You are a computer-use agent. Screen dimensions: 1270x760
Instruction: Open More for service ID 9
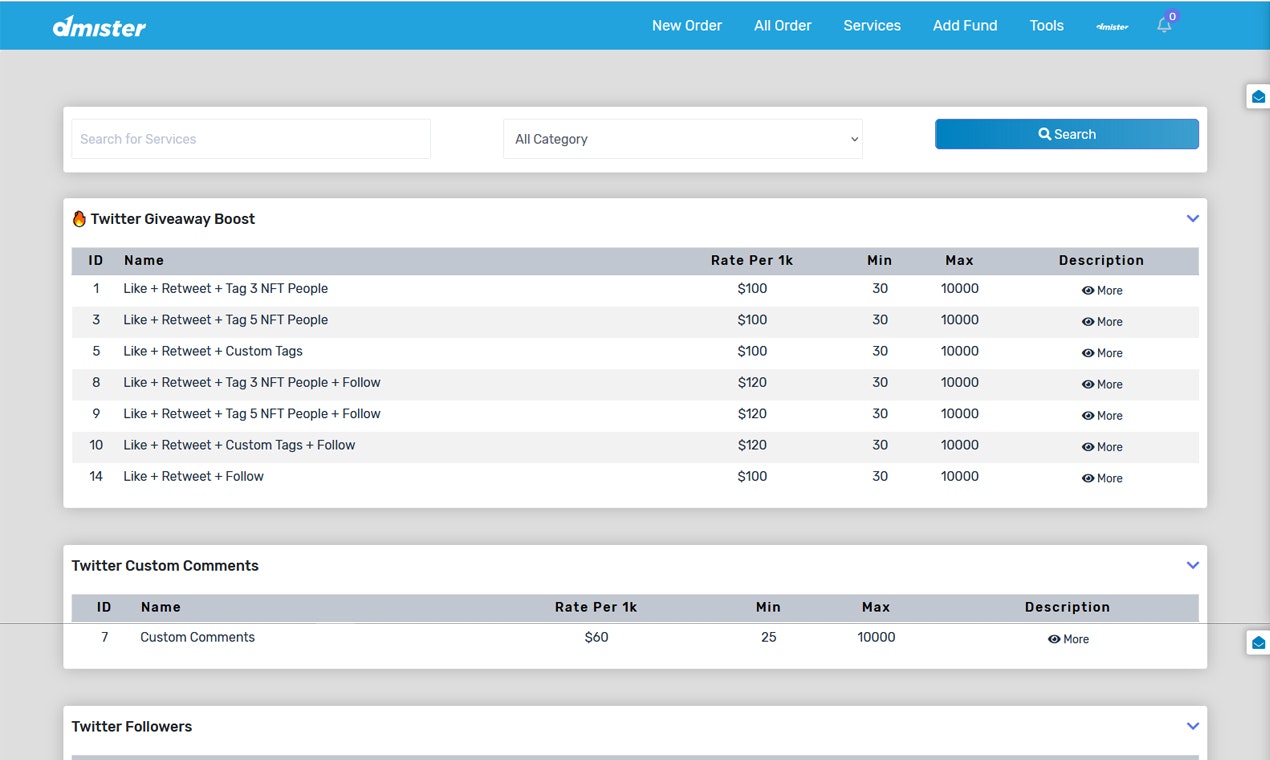pyautogui.click(x=1102, y=415)
